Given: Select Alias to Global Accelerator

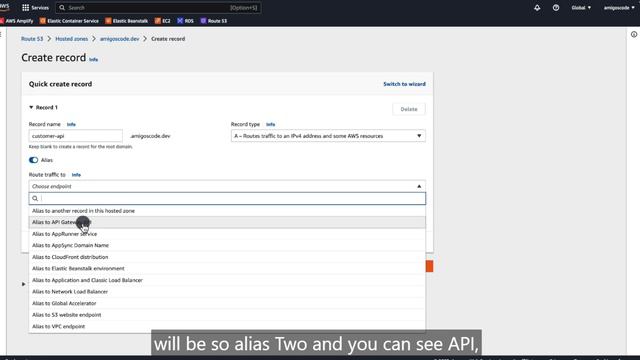Looking at the screenshot, I should [x=227, y=303].
